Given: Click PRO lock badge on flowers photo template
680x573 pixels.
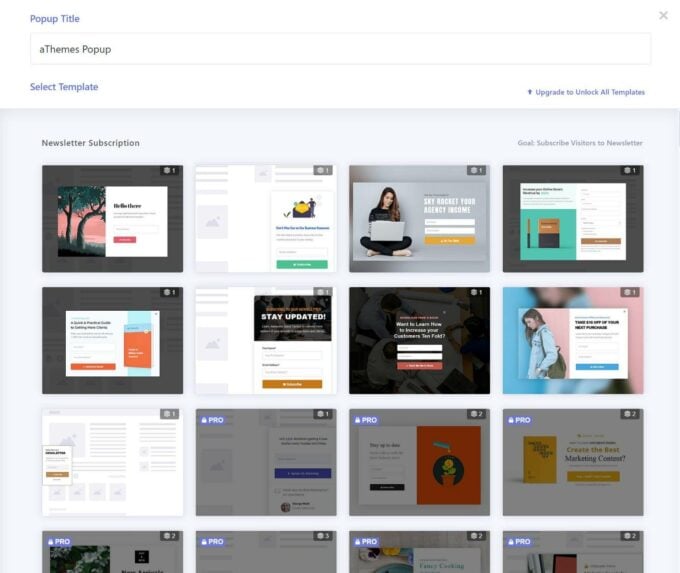Looking at the screenshot, I should (x=59, y=542).
